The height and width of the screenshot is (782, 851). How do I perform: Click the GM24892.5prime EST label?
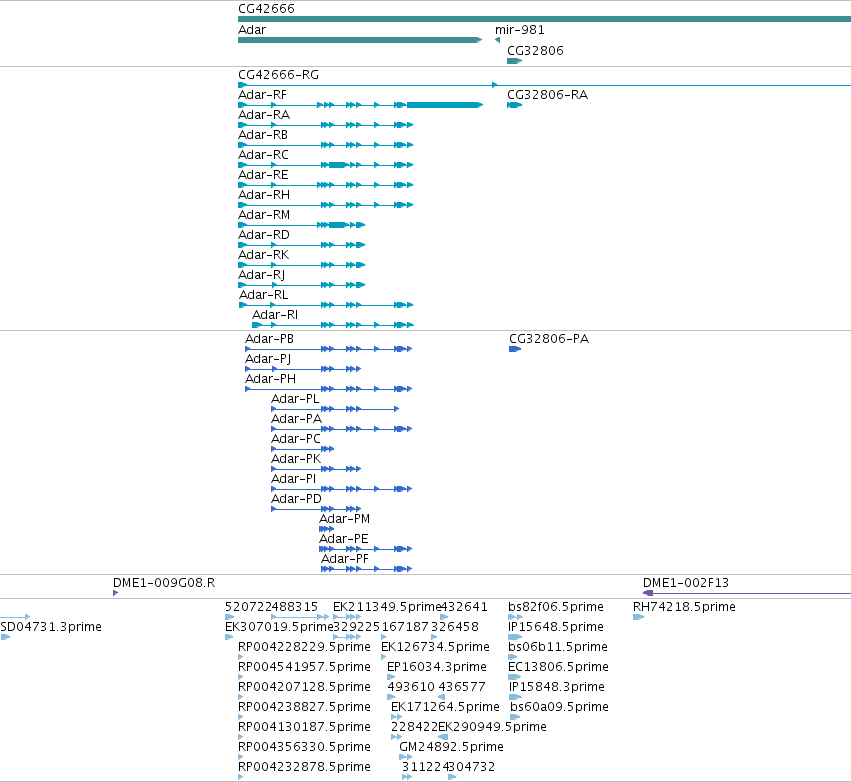[x=452, y=747]
